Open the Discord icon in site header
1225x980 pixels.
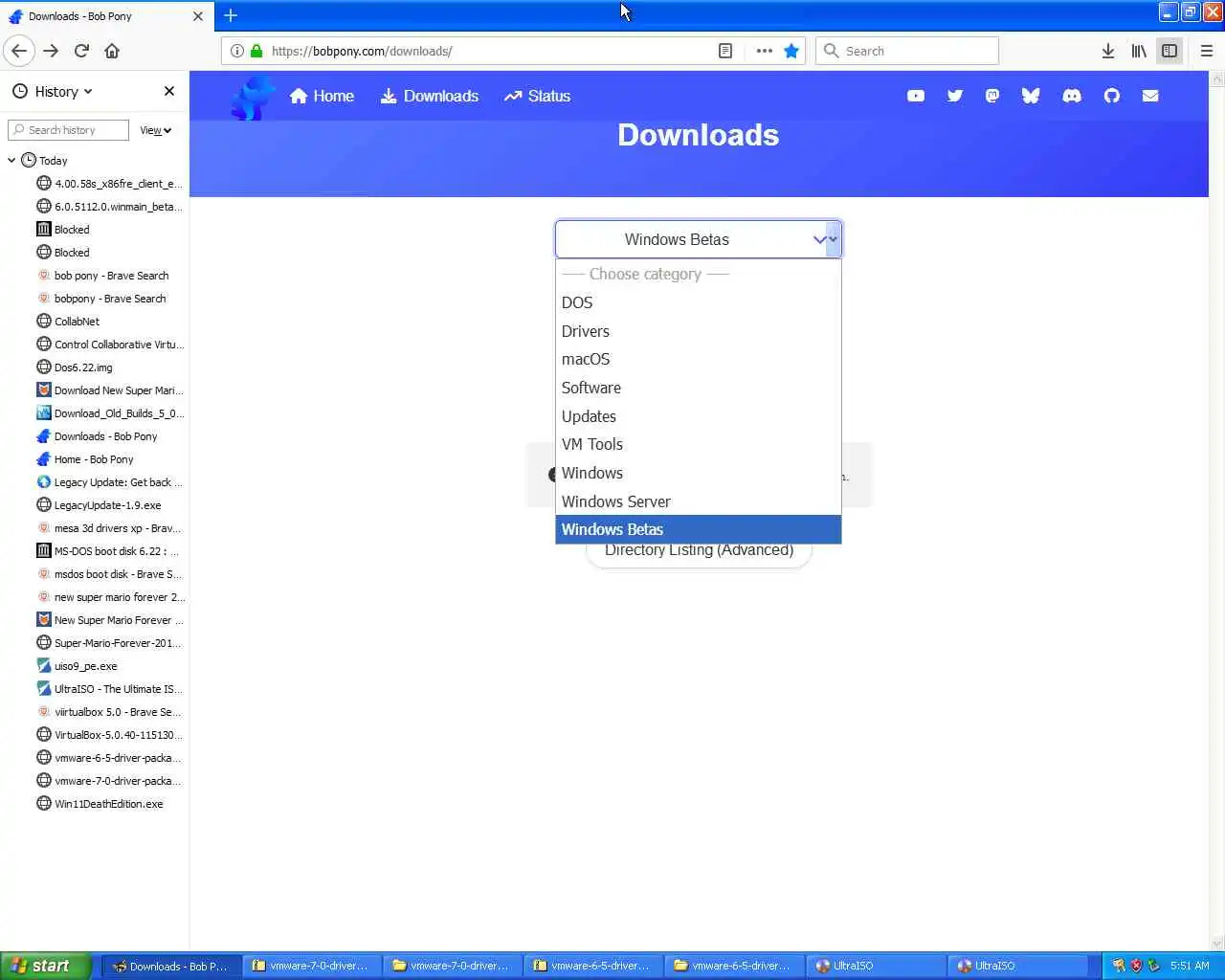coord(1072,96)
